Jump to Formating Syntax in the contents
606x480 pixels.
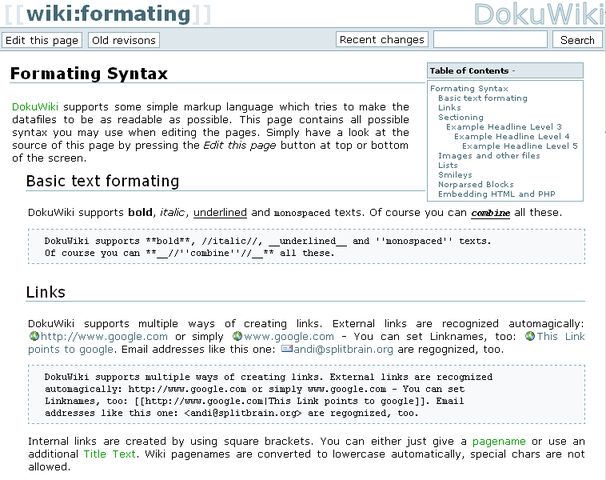coord(469,89)
